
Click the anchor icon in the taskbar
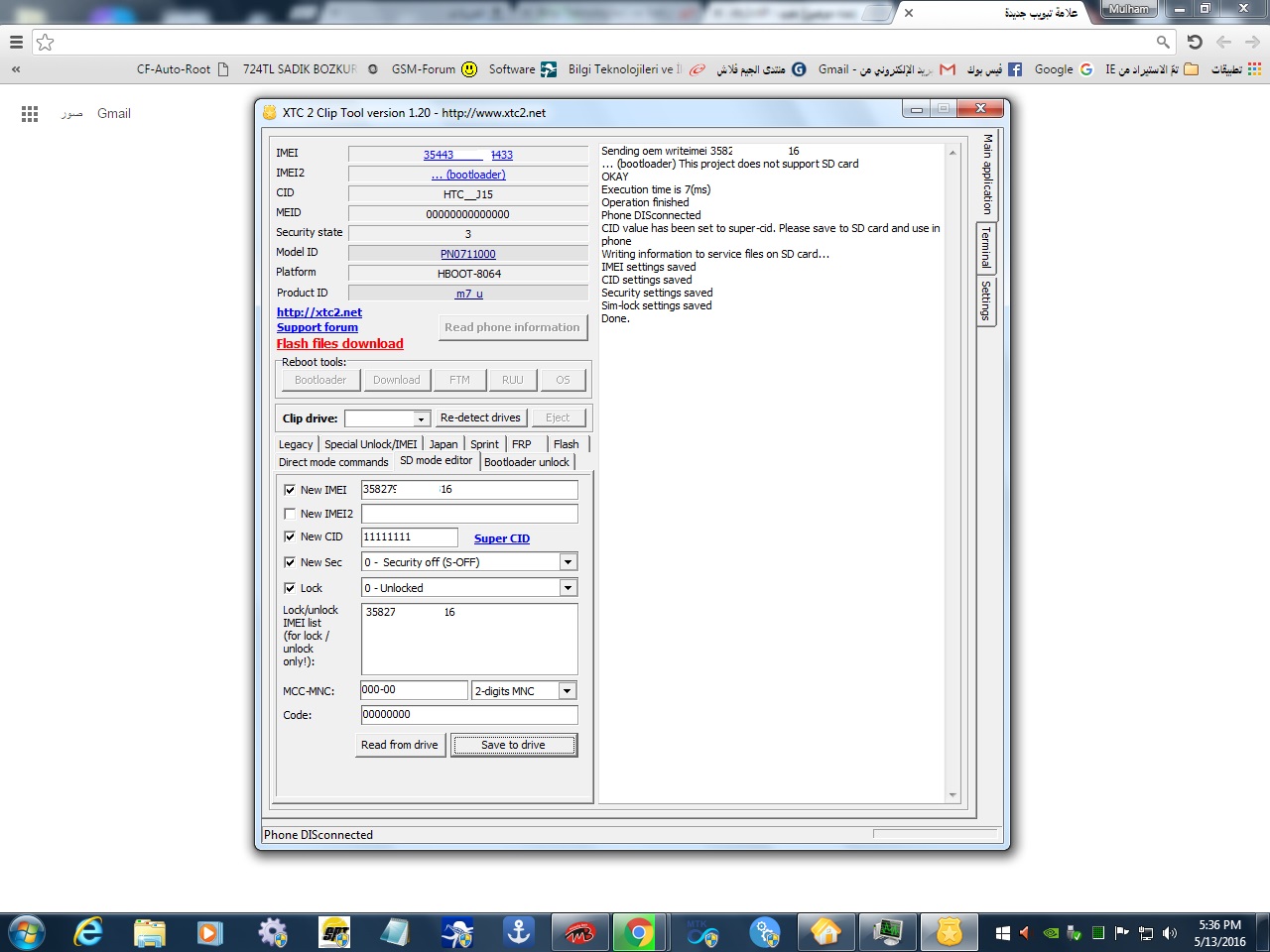click(x=519, y=933)
